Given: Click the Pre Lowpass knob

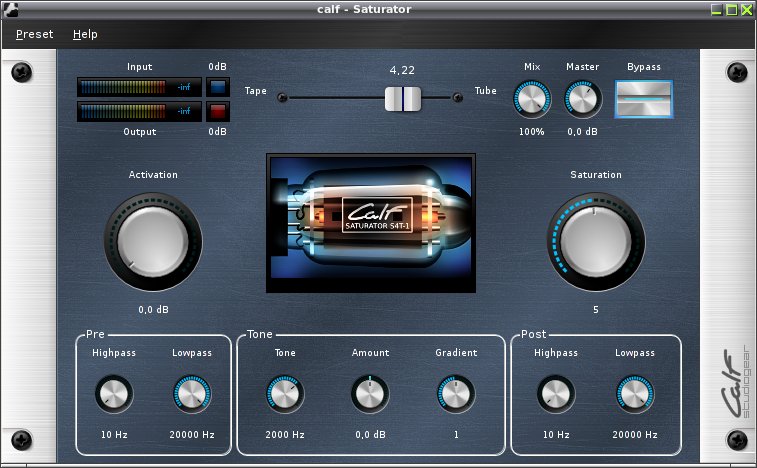Looking at the screenshot, I should pos(192,394).
